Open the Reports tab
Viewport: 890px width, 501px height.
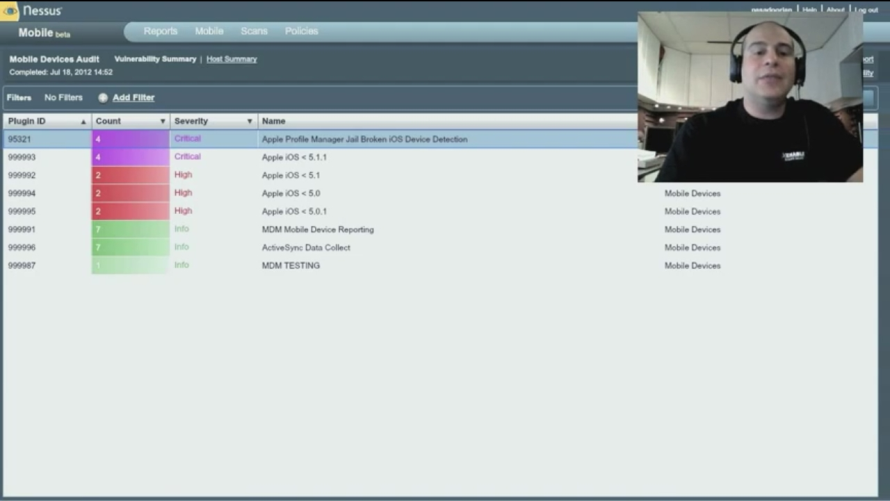(160, 31)
